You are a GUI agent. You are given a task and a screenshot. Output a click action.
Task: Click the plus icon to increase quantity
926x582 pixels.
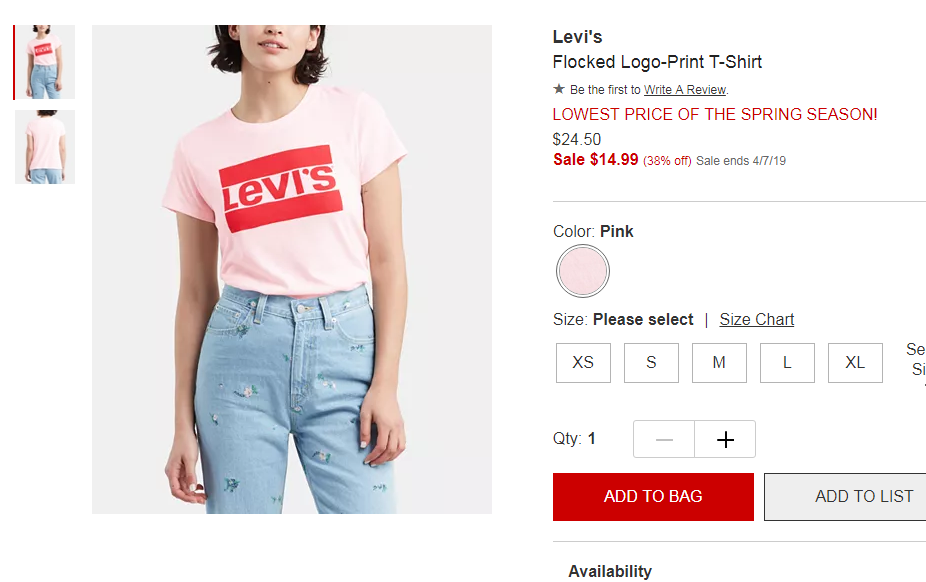(725, 439)
